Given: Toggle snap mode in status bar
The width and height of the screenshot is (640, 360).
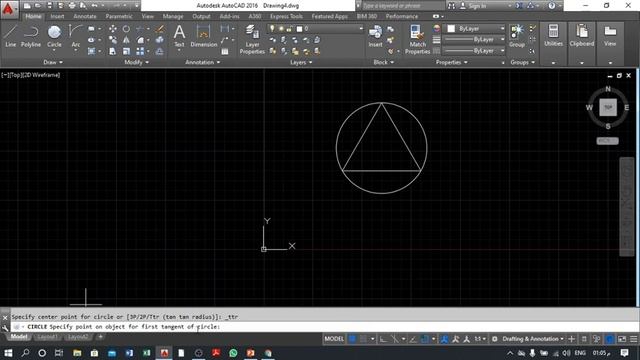Looking at the screenshot, I should point(363,339).
